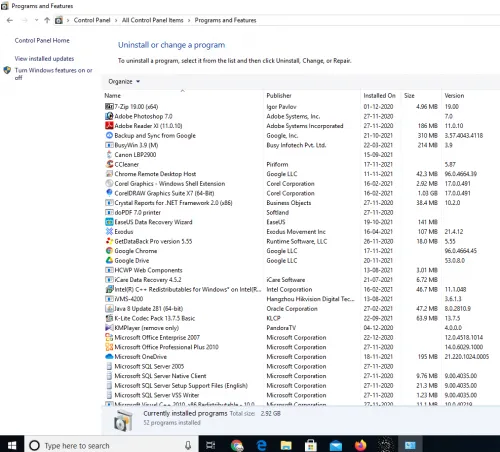Open Microsoft Store from the taskbar

pos(311,445)
